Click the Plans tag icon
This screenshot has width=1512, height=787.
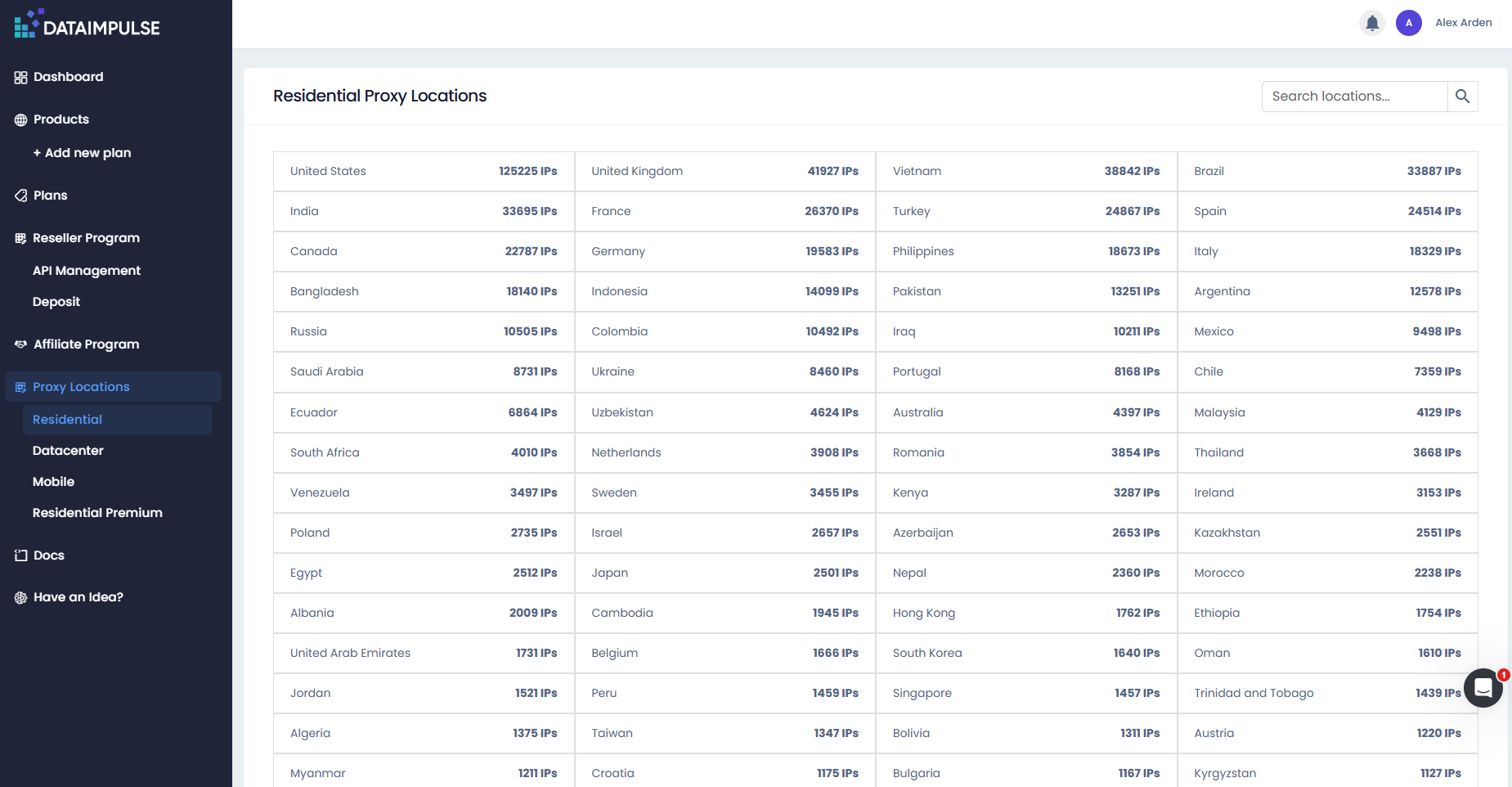[x=20, y=196]
